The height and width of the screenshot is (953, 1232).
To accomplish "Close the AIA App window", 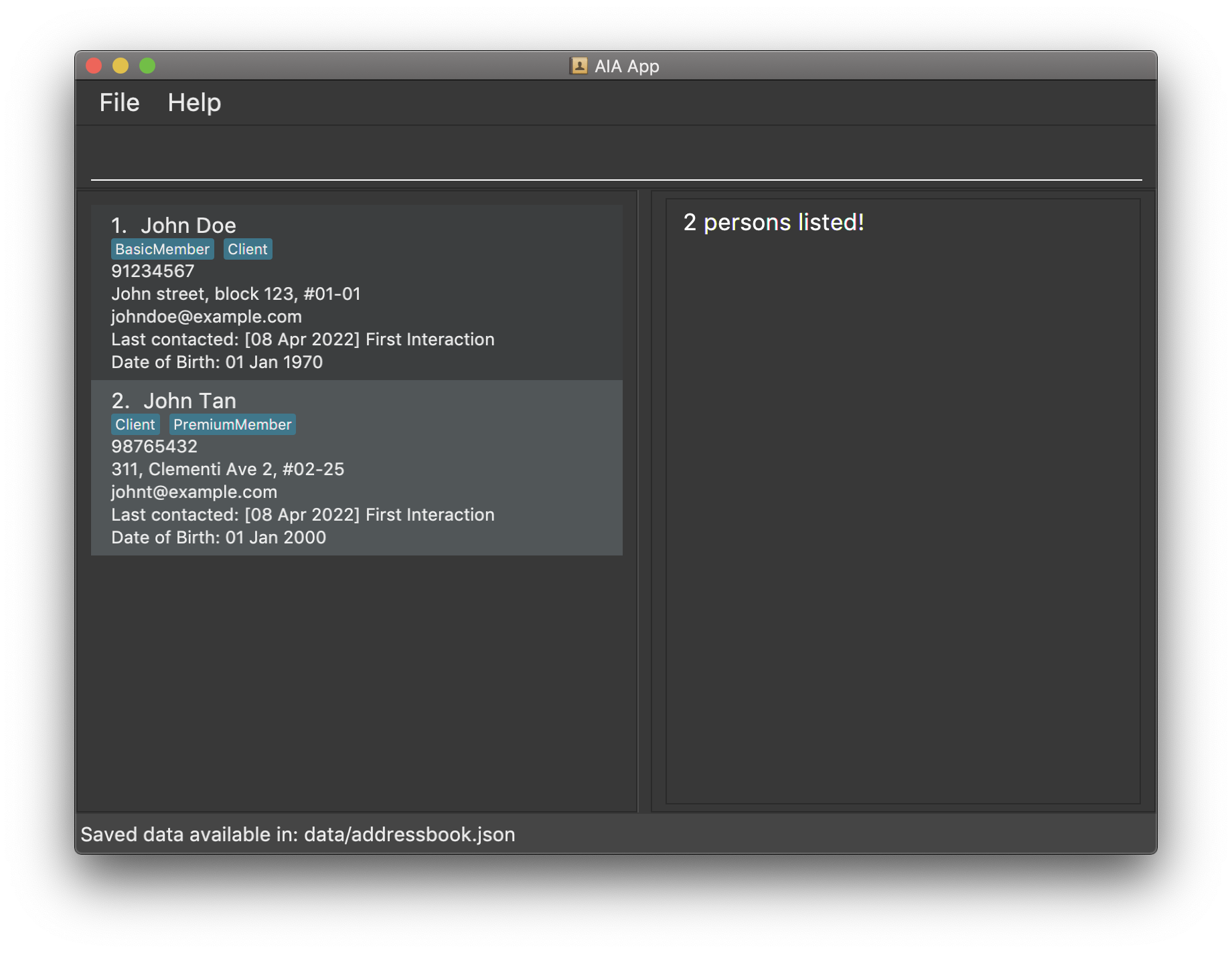I will pos(94,66).
